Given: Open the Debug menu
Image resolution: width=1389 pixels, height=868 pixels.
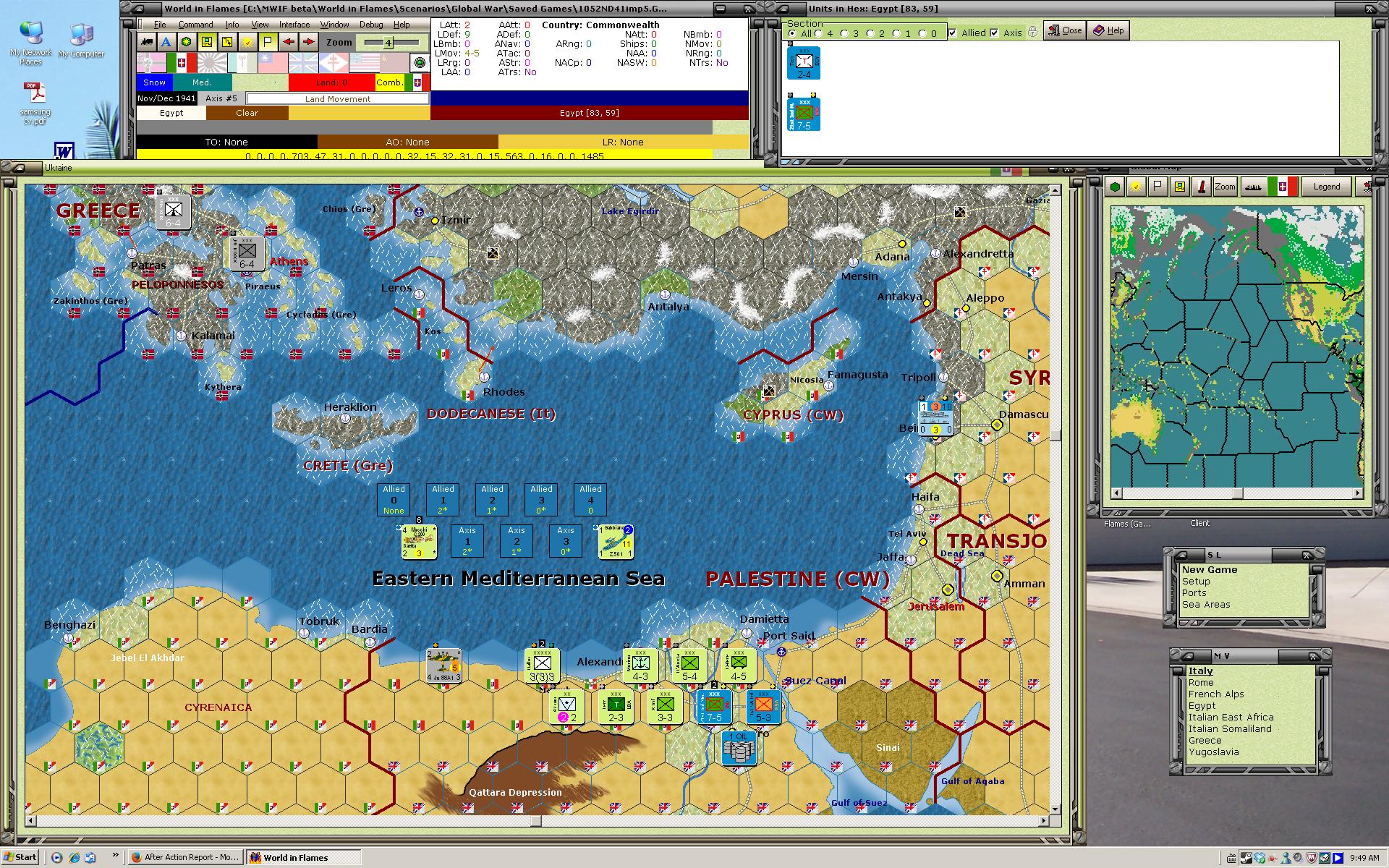Looking at the screenshot, I should click(x=371, y=25).
